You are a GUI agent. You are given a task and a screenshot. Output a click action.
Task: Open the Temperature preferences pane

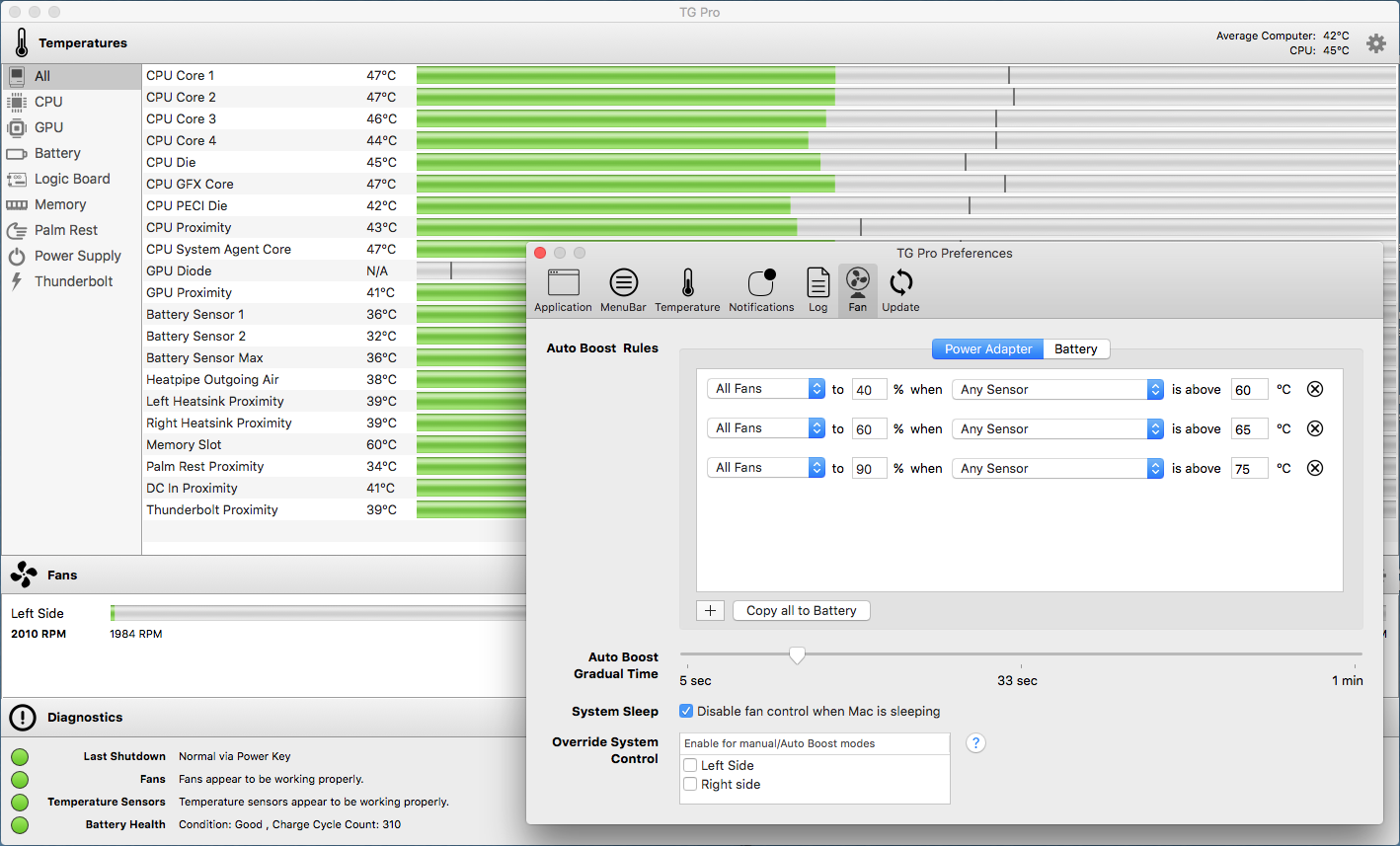pos(687,290)
